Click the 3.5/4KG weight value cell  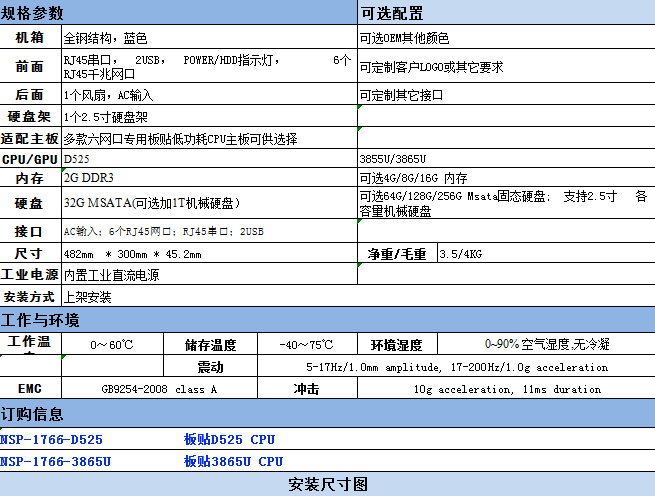coord(462,254)
